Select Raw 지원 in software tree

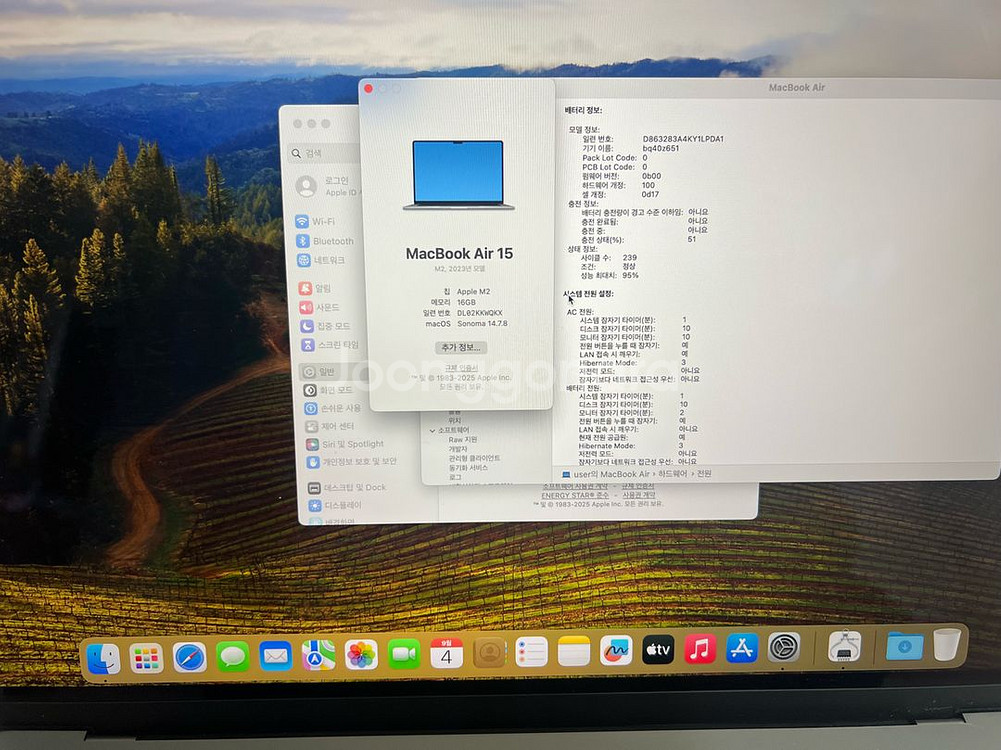tap(462, 440)
